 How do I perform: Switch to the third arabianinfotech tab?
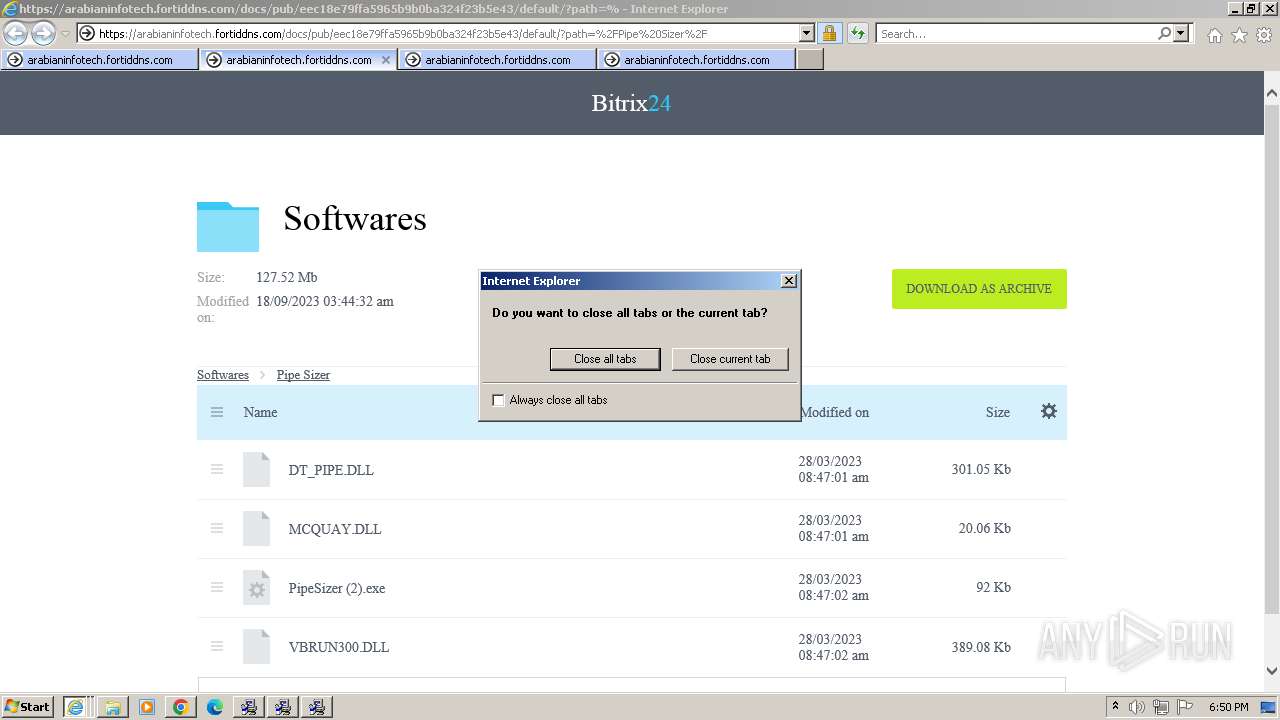pyautogui.click(x=498, y=60)
